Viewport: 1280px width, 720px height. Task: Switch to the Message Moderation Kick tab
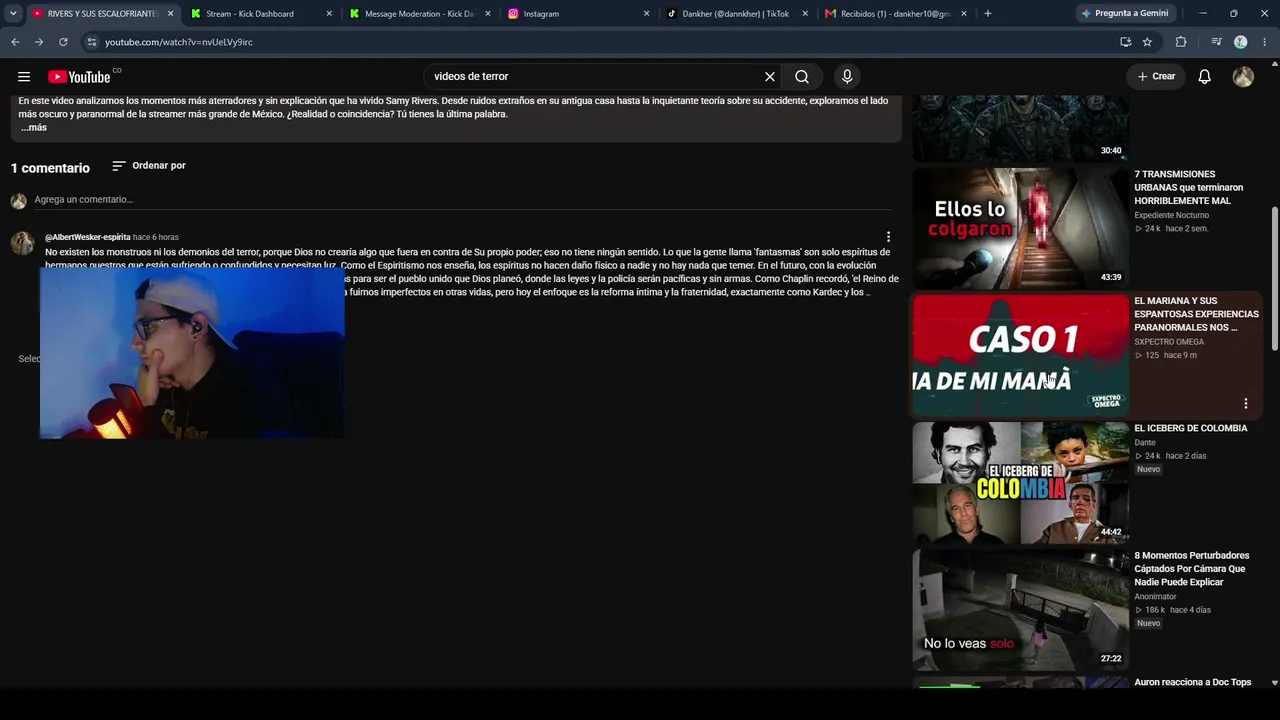coord(419,14)
